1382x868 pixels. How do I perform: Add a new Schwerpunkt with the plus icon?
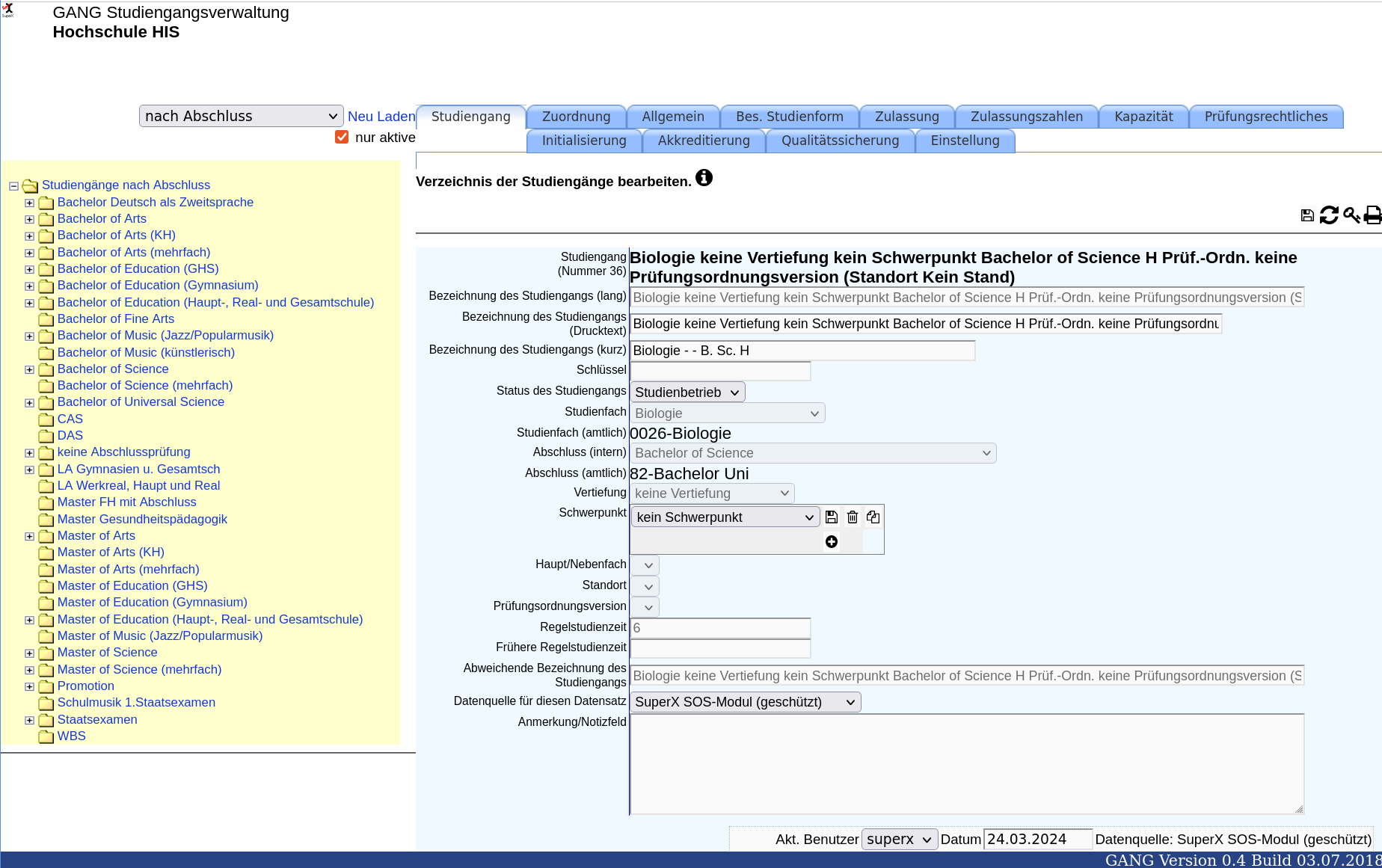(x=832, y=542)
